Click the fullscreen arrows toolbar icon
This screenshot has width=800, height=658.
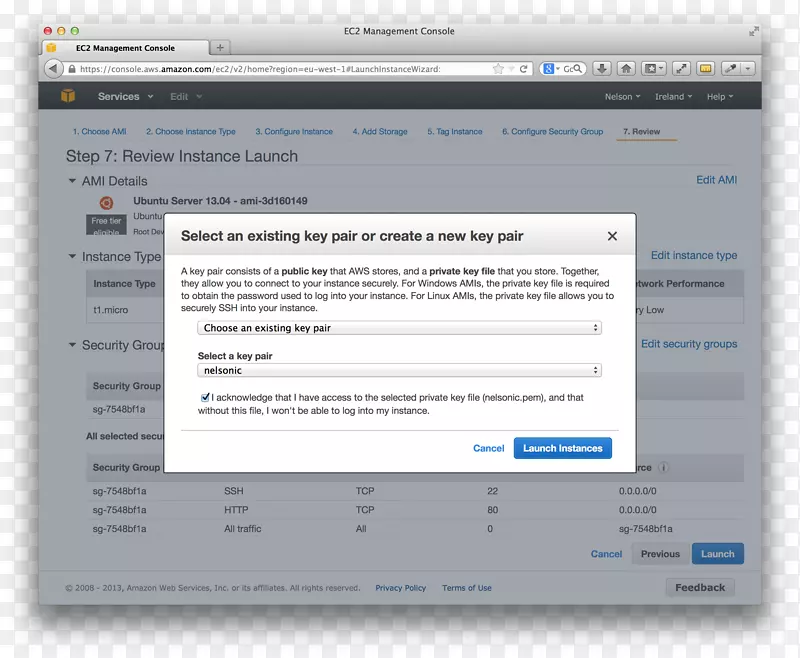pos(681,69)
